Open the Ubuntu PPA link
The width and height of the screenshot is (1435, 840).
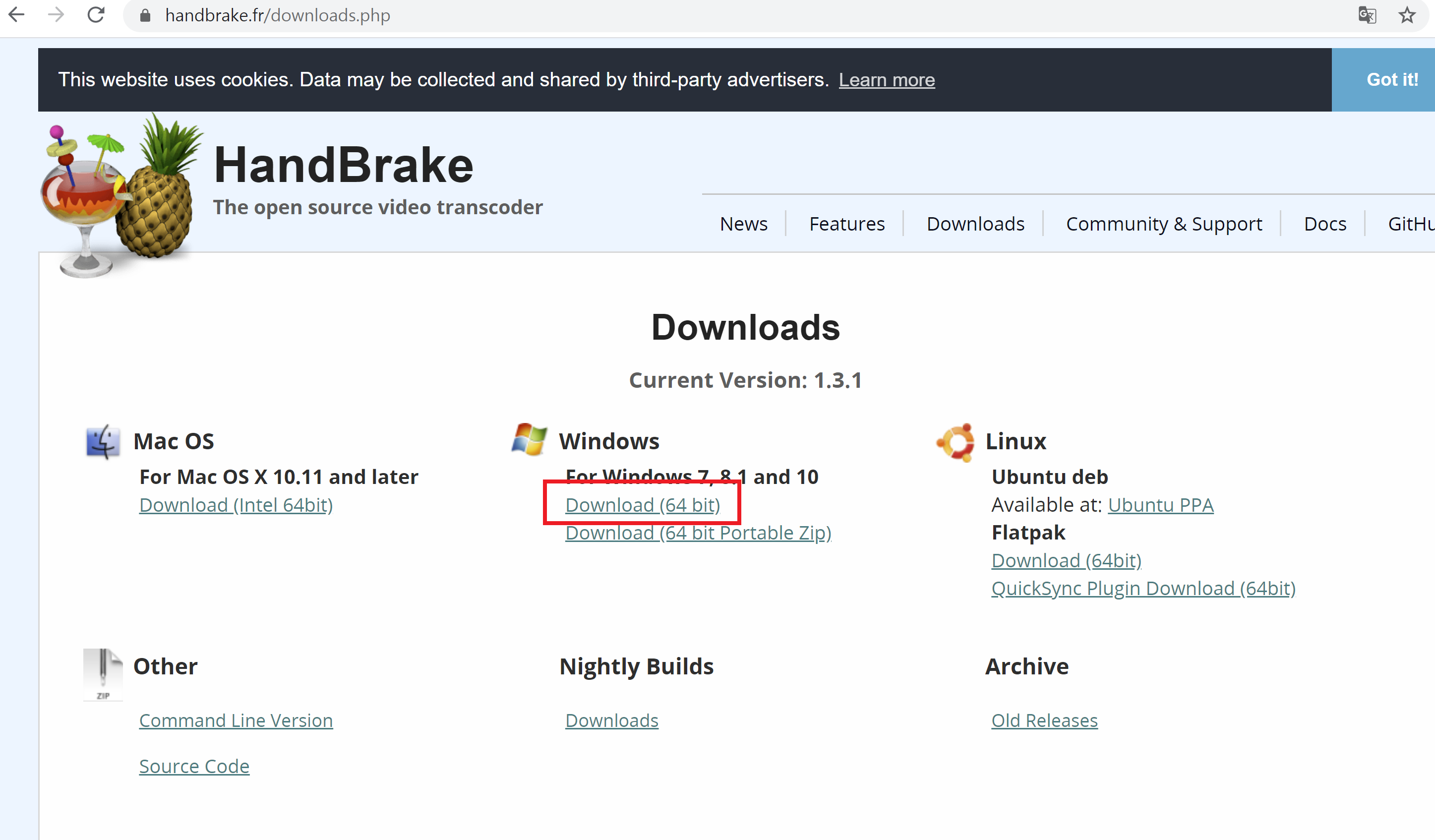coord(1160,505)
